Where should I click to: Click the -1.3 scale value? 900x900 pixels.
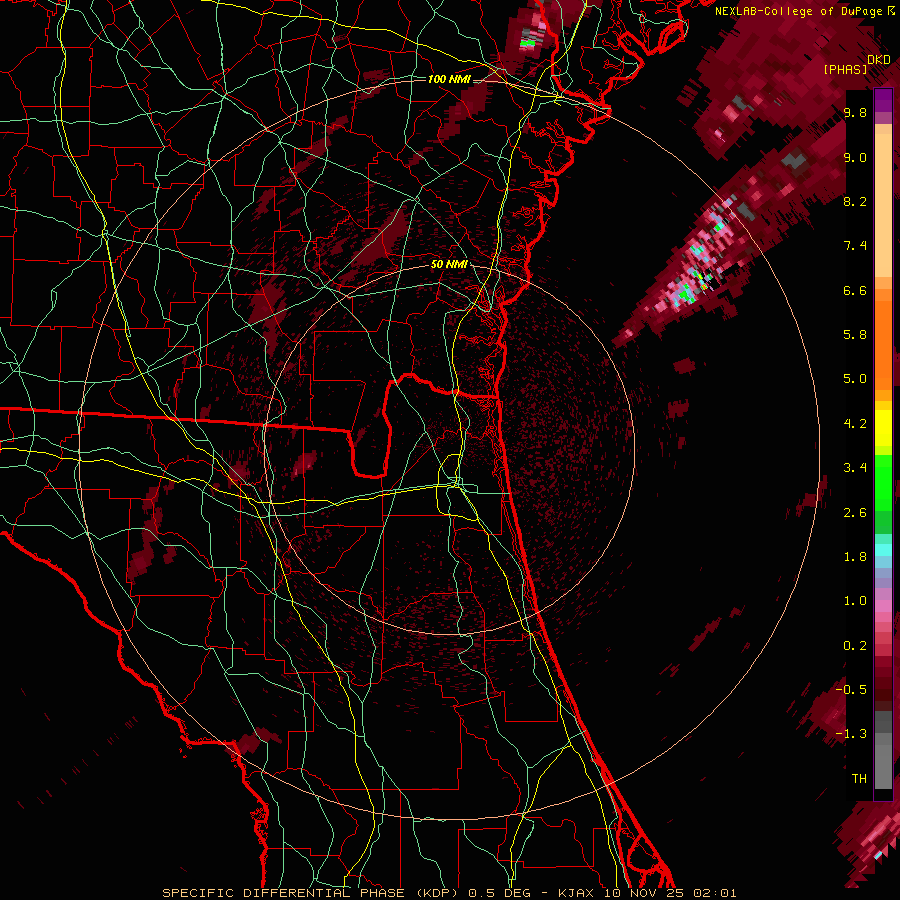[x=851, y=734]
